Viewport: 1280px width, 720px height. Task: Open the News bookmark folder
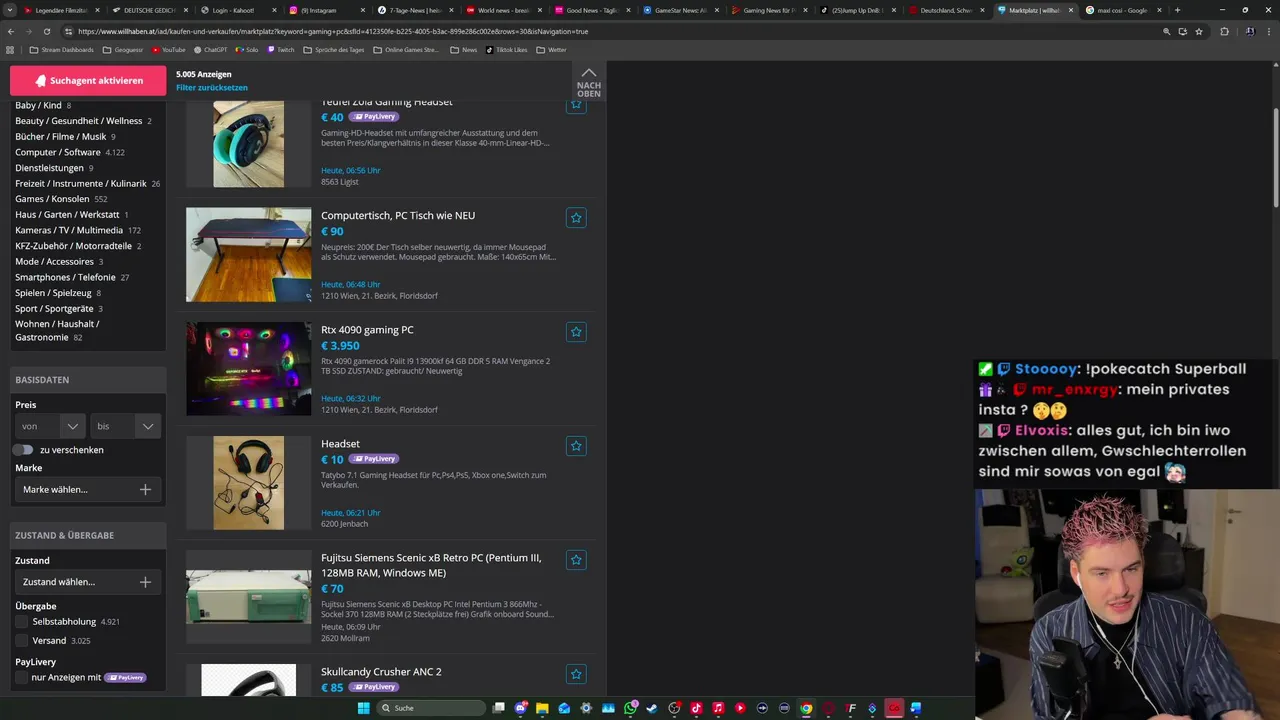tap(464, 49)
